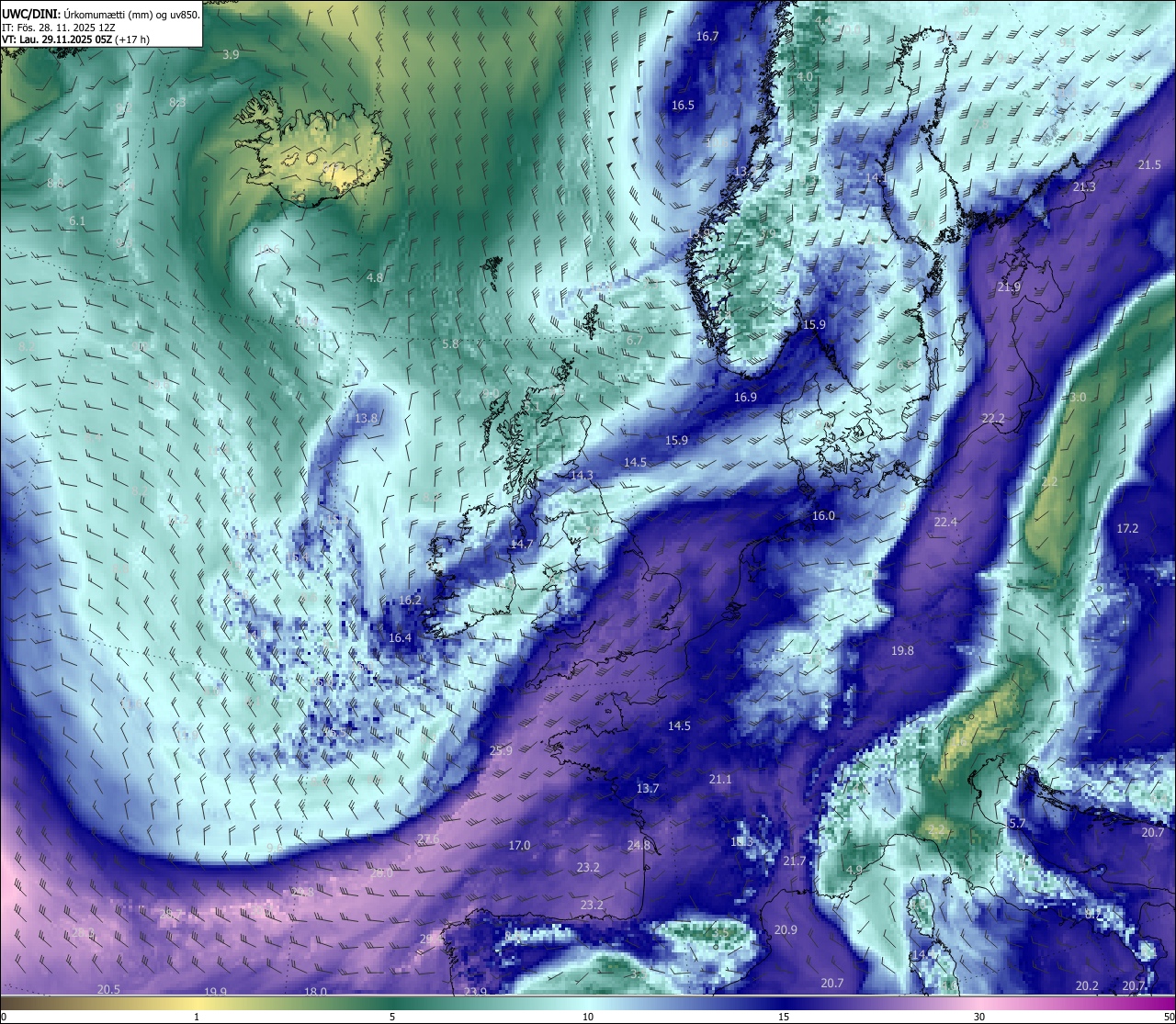
Task: Click the 16.2 value west of Ireland
Action: (410, 601)
